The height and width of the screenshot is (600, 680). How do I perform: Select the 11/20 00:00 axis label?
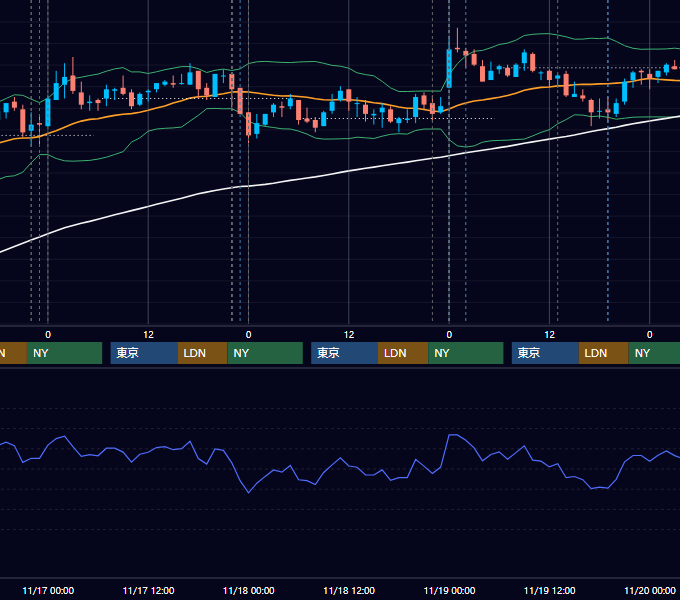pyautogui.click(x=650, y=590)
